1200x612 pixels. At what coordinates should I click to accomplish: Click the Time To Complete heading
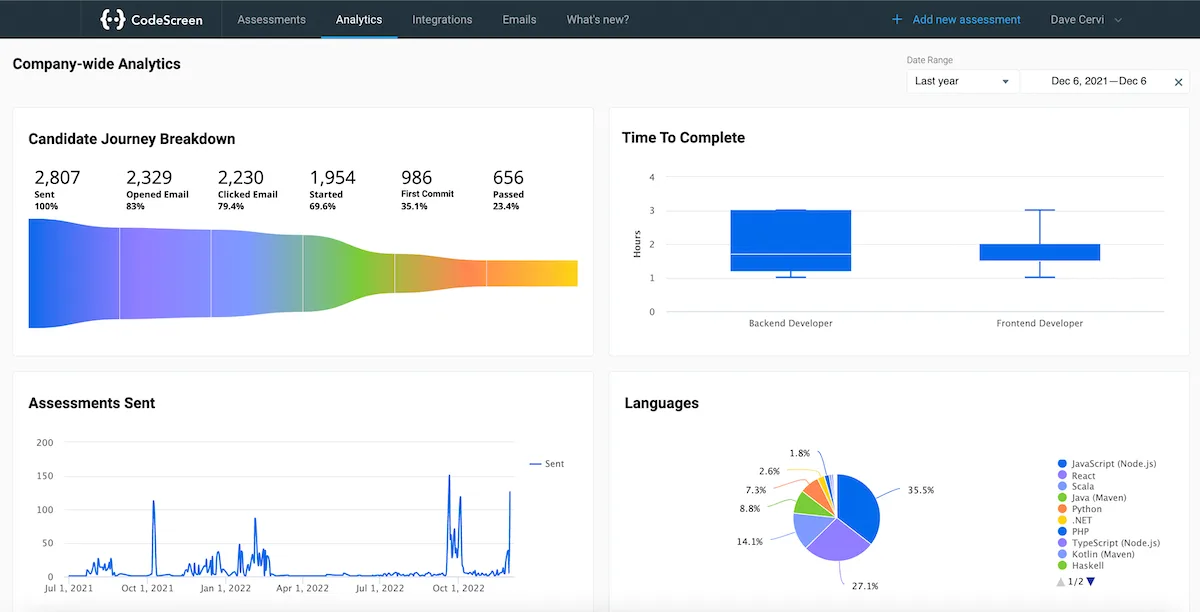683,138
